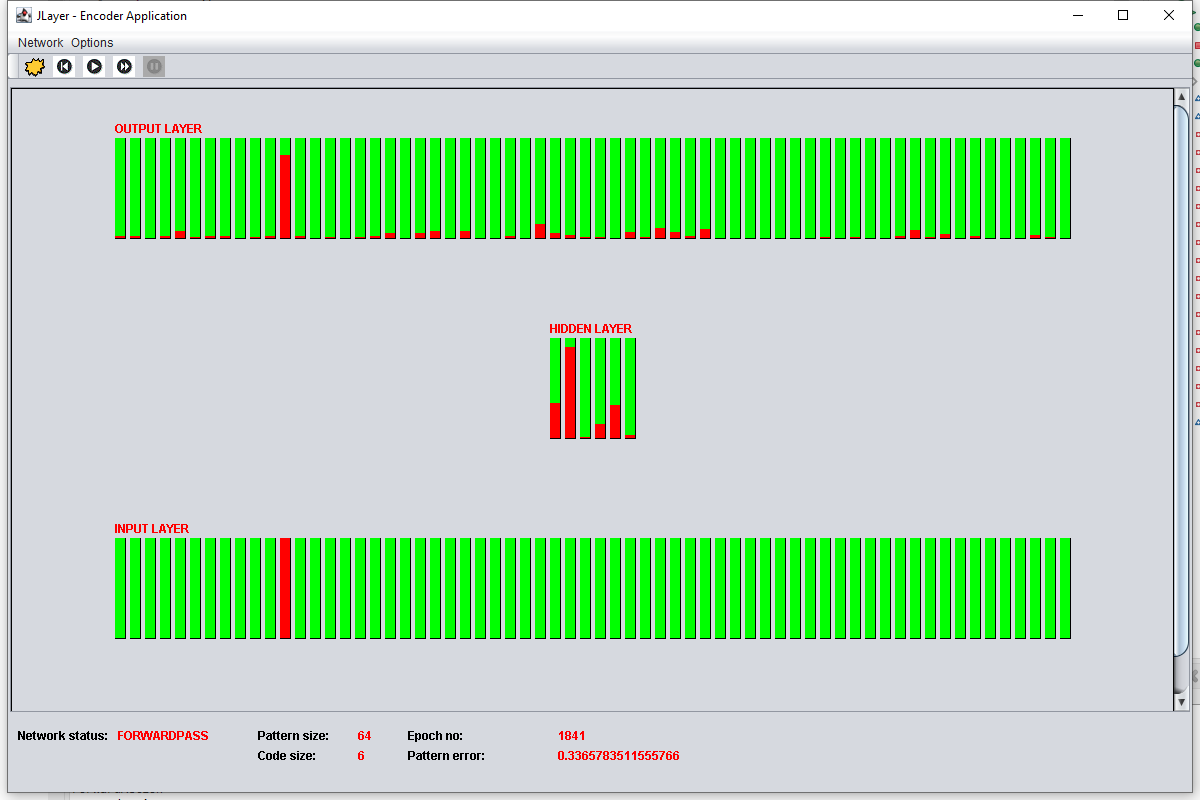Click the greyed-out pause toolbar button
This screenshot has height=800, width=1200.
[x=154, y=67]
